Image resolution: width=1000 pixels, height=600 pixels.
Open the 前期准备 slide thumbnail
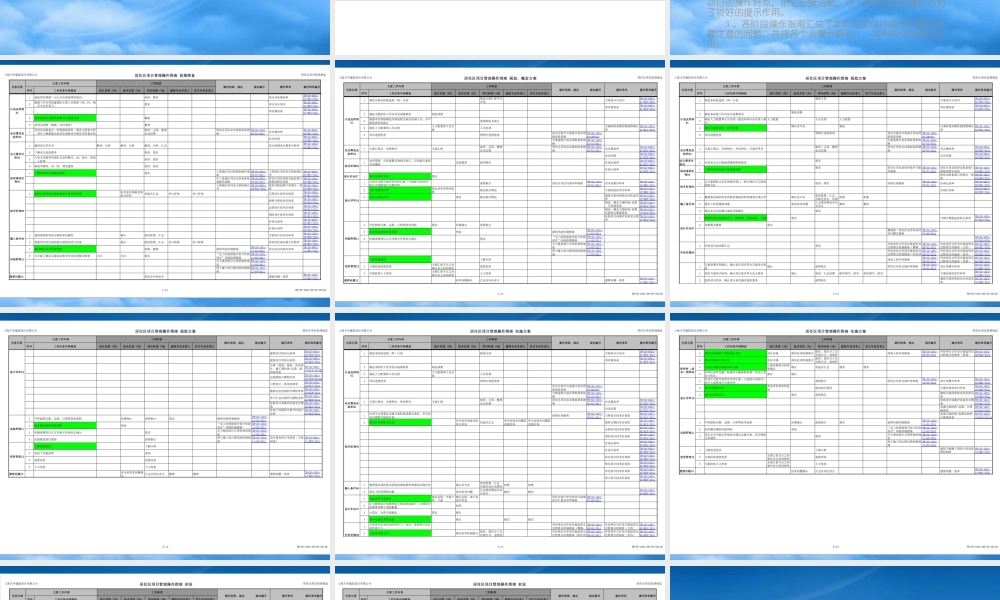tap(165, 184)
